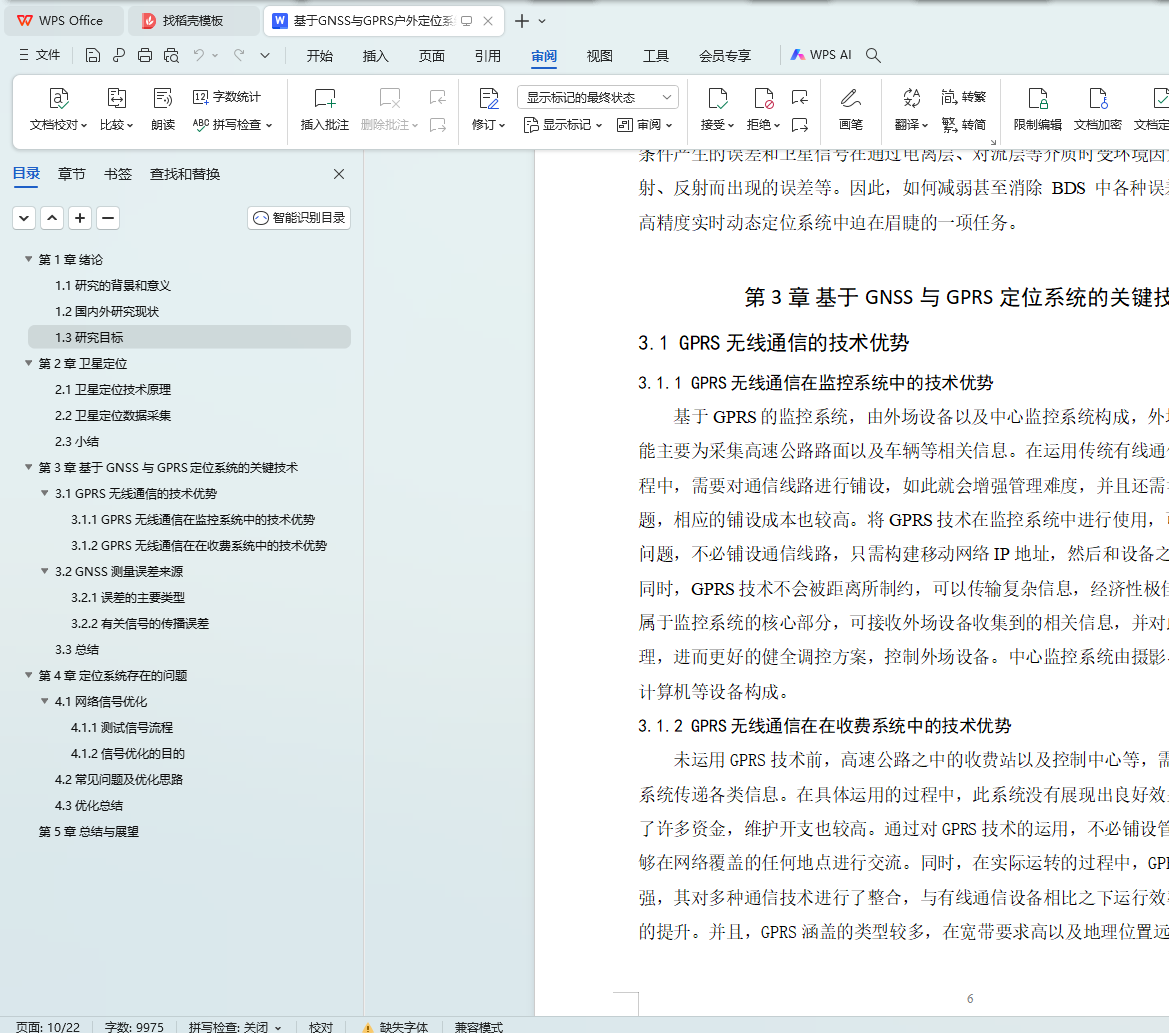Accept the change with 接受
The height and width of the screenshot is (1033, 1169).
[x=717, y=110]
